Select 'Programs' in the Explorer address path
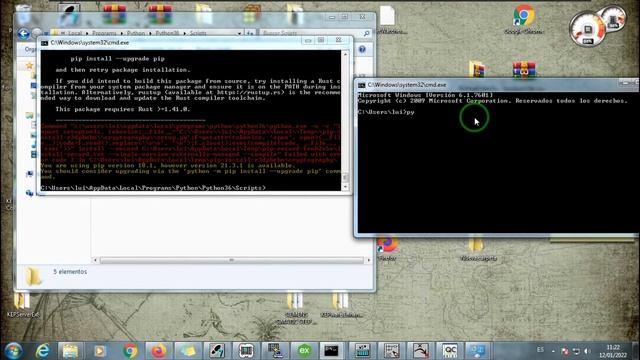 click(104, 33)
